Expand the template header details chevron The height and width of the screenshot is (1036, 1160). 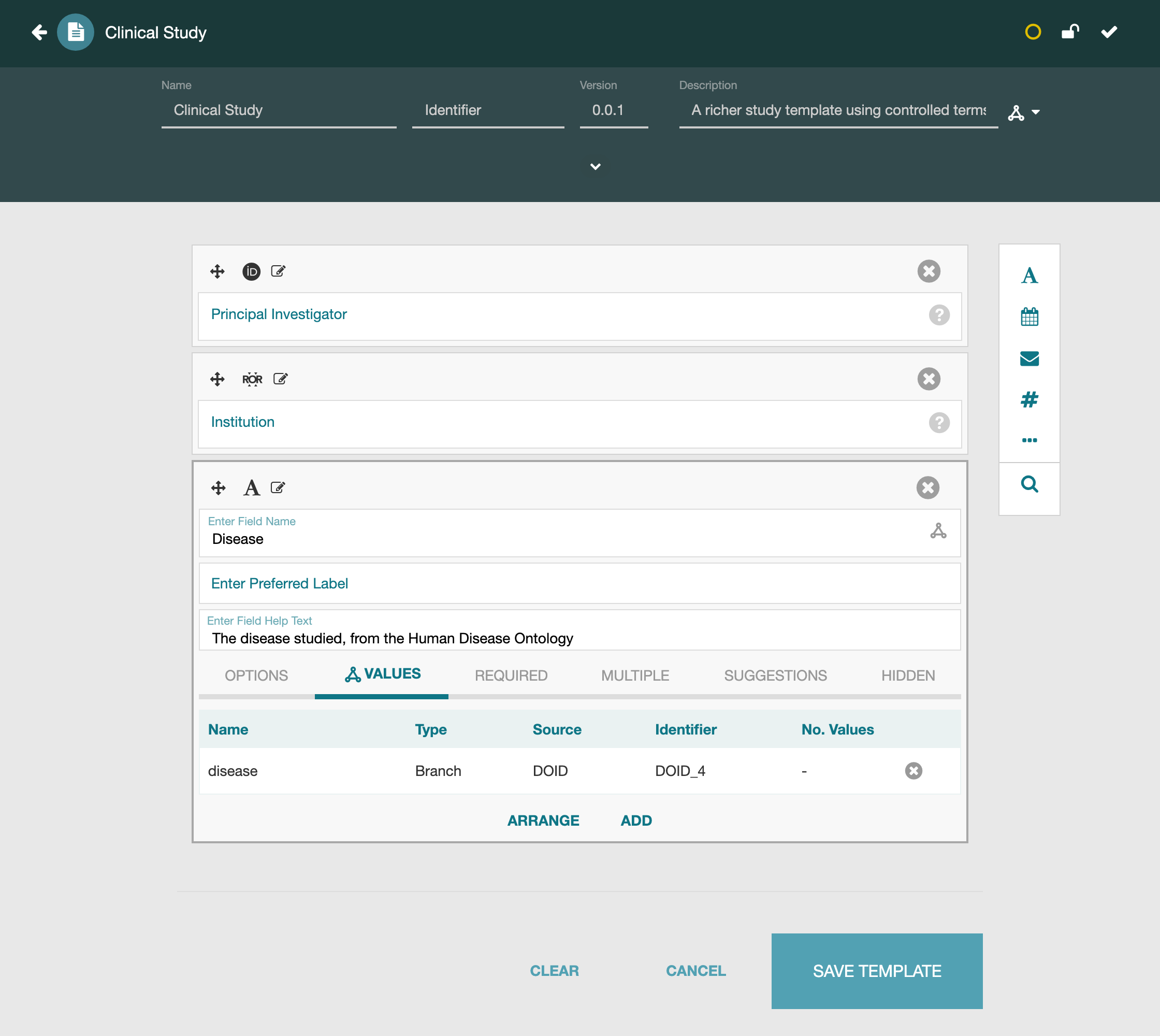pyautogui.click(x=596, y=167)
